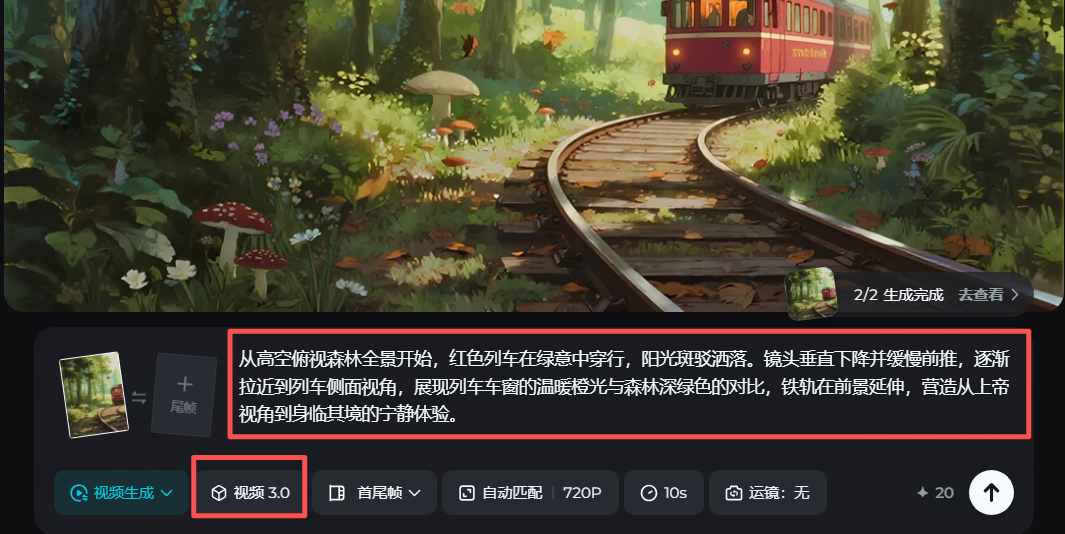Expand the 首尾帧 frame mode dropdown
The image size is (1065, 534).
click(374, 493)
